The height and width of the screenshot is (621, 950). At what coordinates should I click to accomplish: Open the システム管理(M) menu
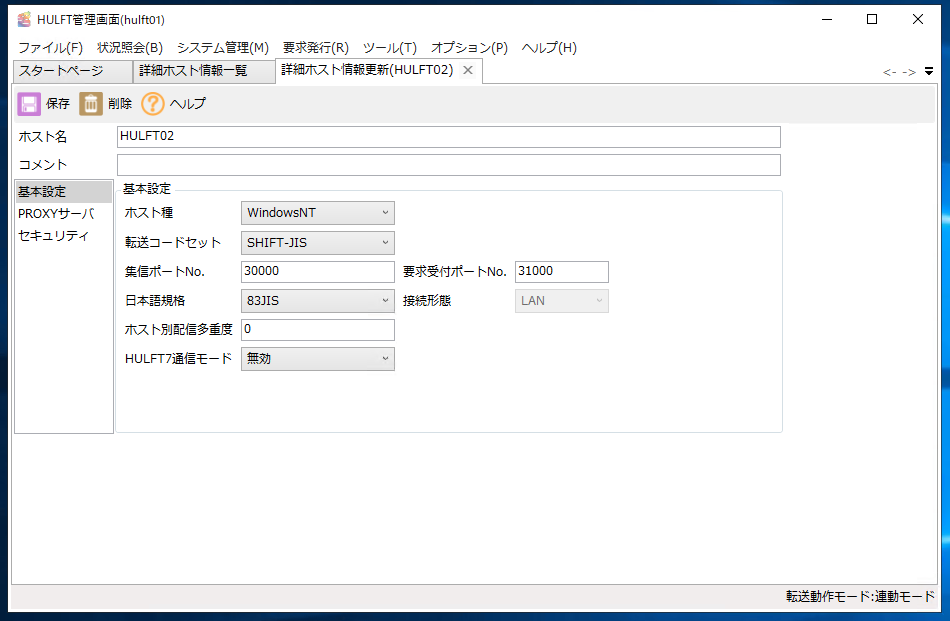223,48
